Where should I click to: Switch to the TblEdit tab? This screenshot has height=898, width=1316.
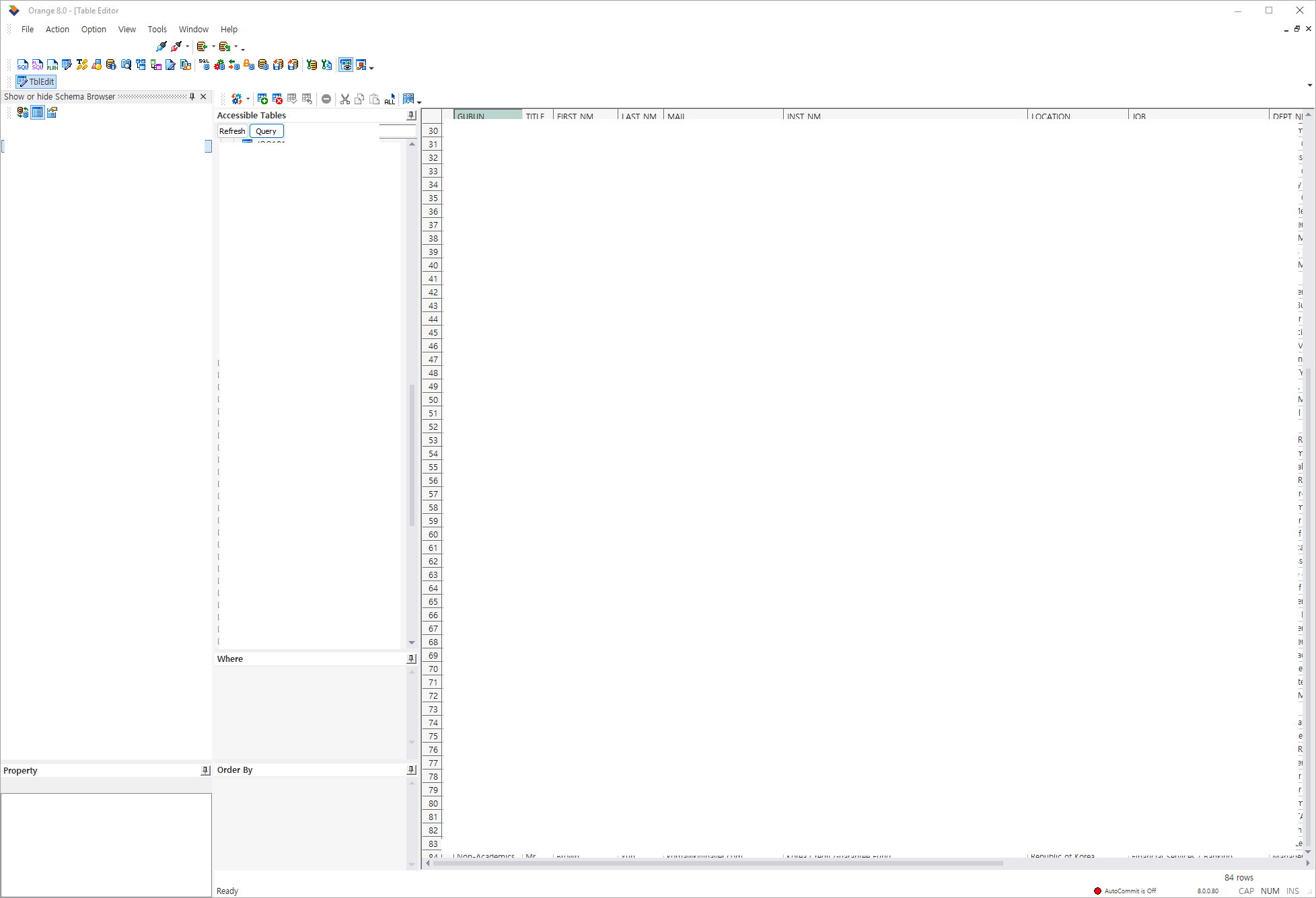(x=36, y=81)
